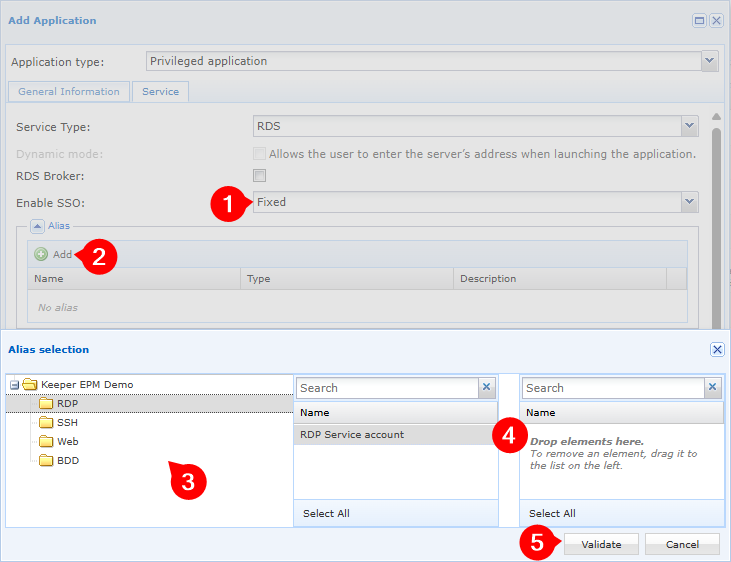731x562 pixels.
Task: Select the Web folder icon
Action: pyautogui.click(x=46, y=441)
